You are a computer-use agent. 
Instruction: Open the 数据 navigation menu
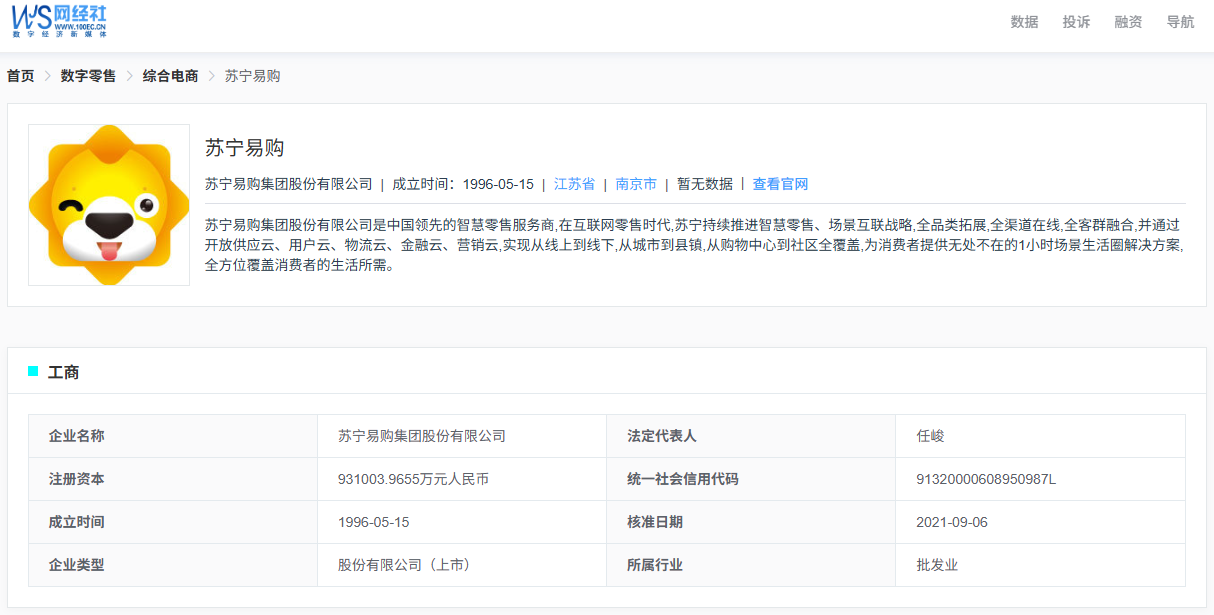[x=1024, y=22]
